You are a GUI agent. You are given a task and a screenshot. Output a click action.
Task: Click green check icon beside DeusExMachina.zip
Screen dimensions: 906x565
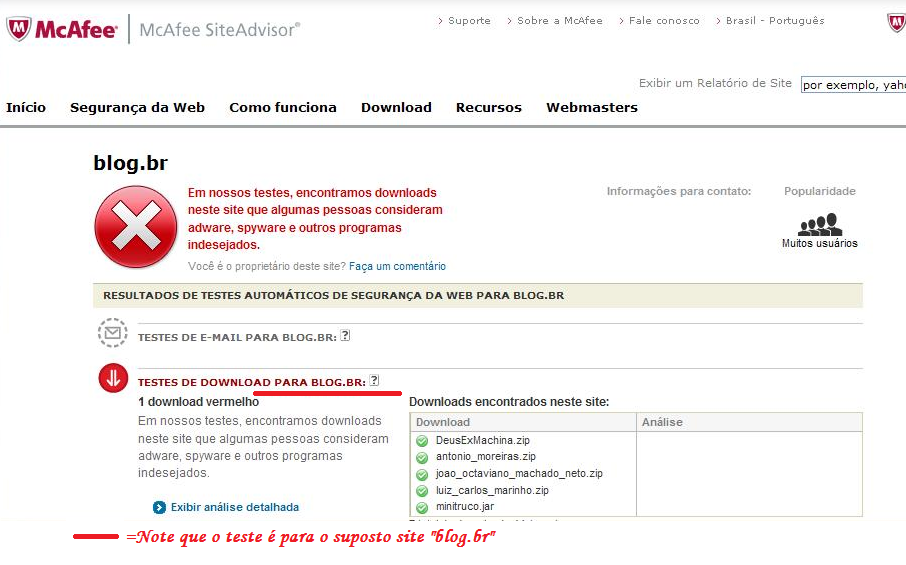pyautogui.click(x=422, y=441)
